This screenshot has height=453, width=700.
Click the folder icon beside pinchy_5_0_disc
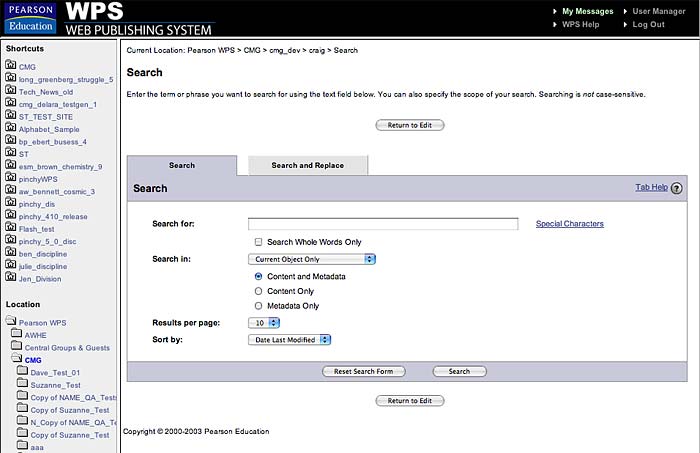[11, 240]
